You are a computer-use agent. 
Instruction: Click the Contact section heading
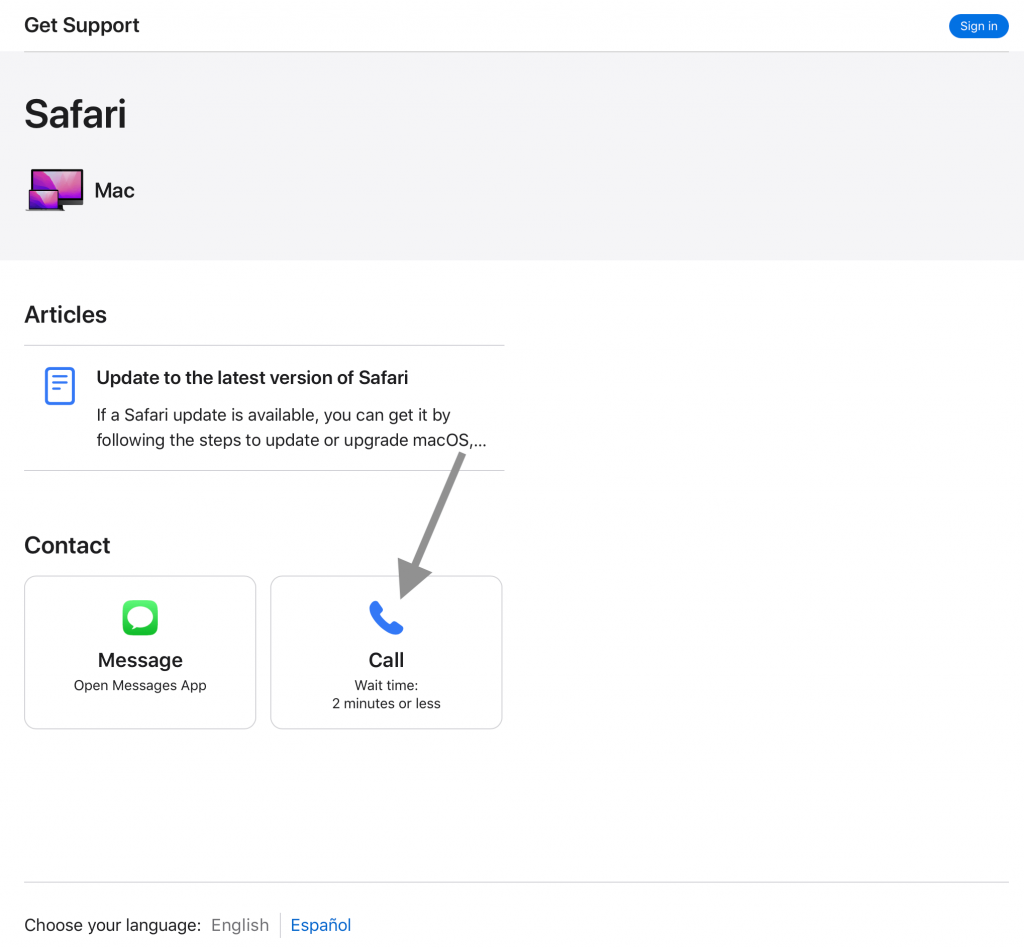click(x=67, y=545)
